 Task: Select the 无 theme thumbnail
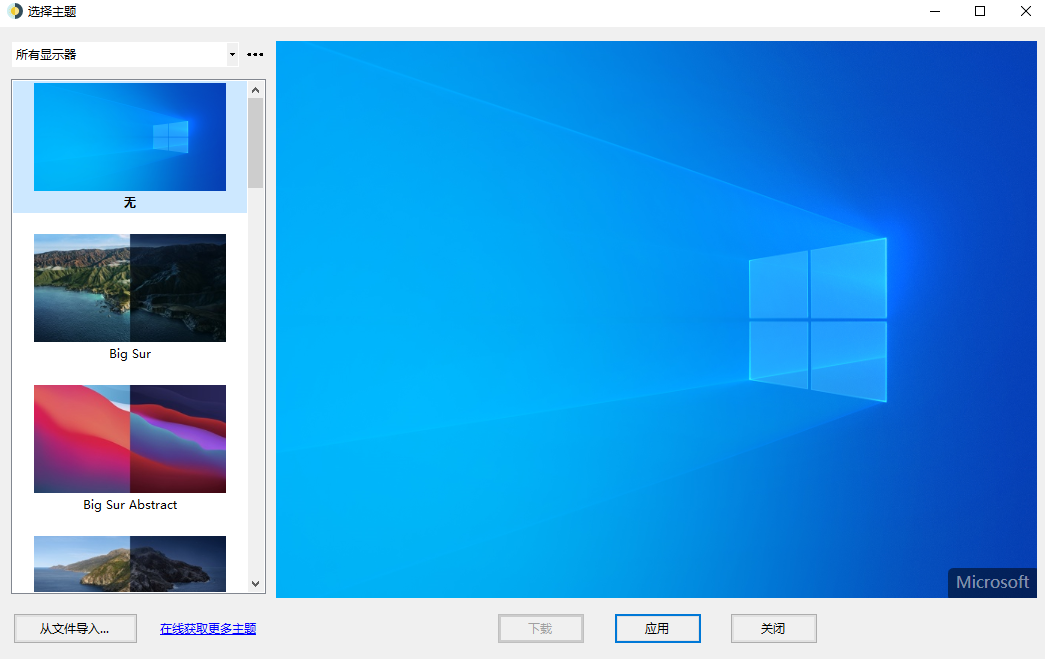tap(130, 137)
